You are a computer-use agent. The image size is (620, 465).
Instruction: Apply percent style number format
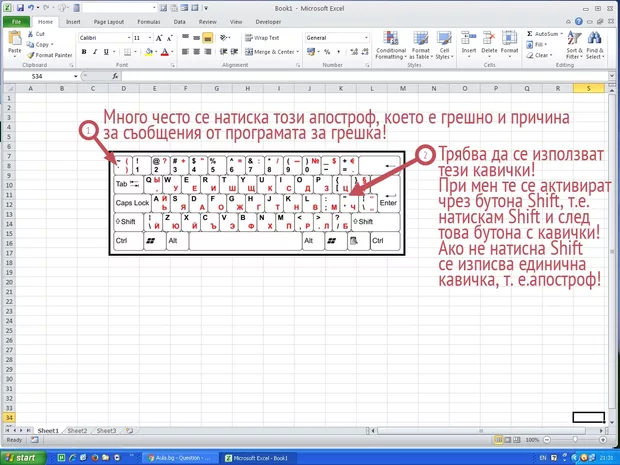point(327,52)
